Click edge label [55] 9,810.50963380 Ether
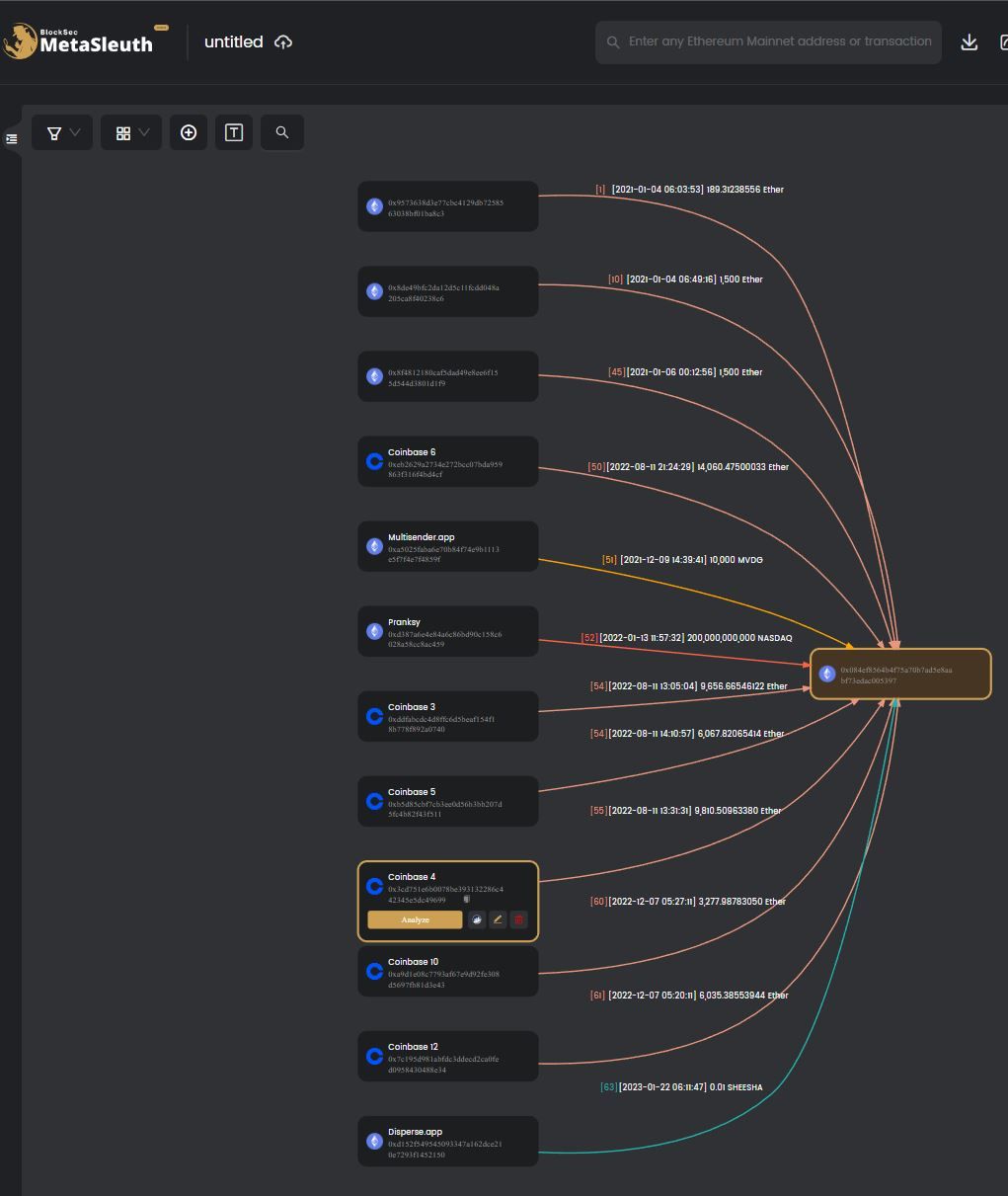The width and height of the screenshot is (1008, 1196). tap(685, 811)
